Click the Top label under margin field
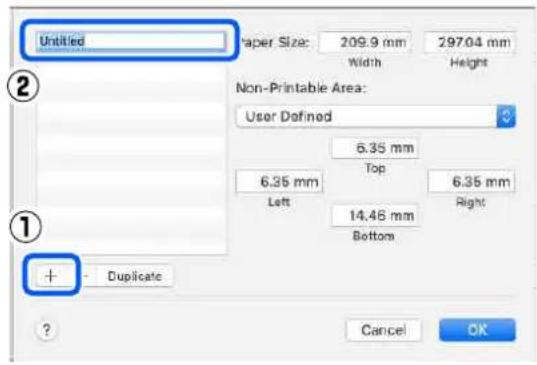The width and height of the screenshot is (537, 365). 375,168
